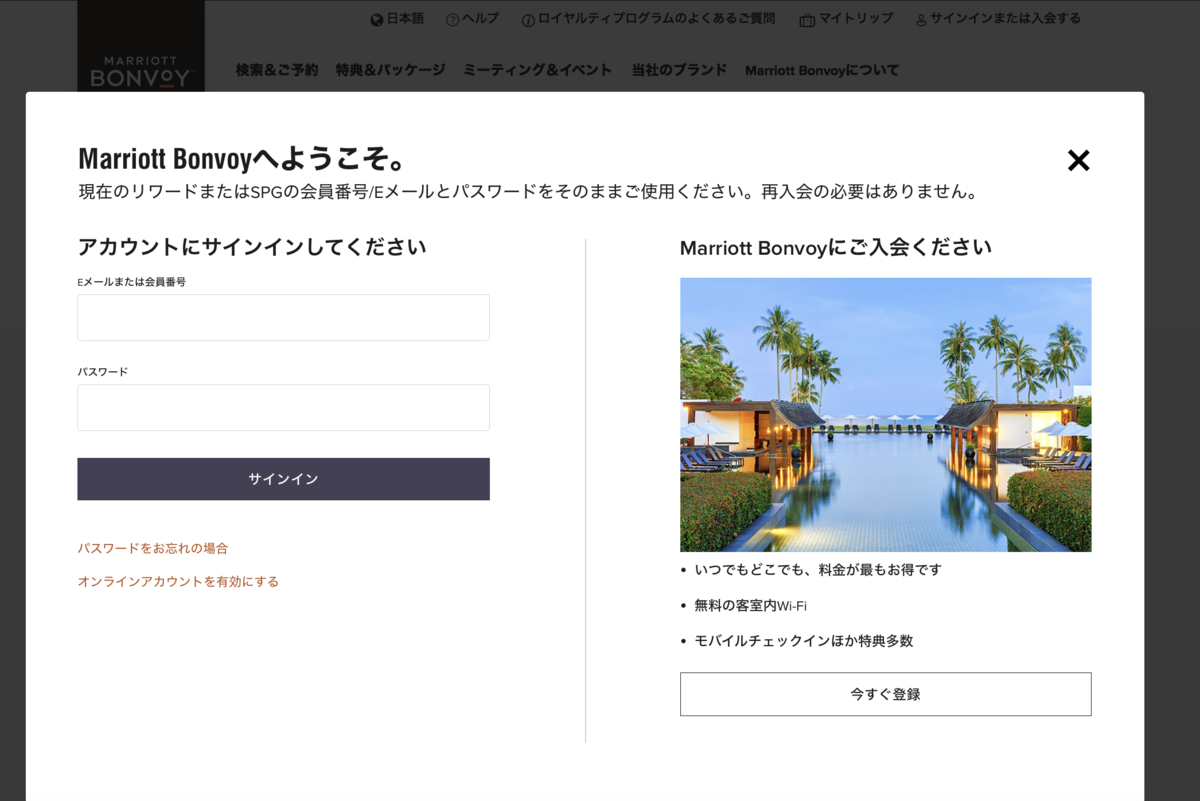Click the info icon beside ロイヤルティプログラム

pyautogui.click(x=528, y=20)
